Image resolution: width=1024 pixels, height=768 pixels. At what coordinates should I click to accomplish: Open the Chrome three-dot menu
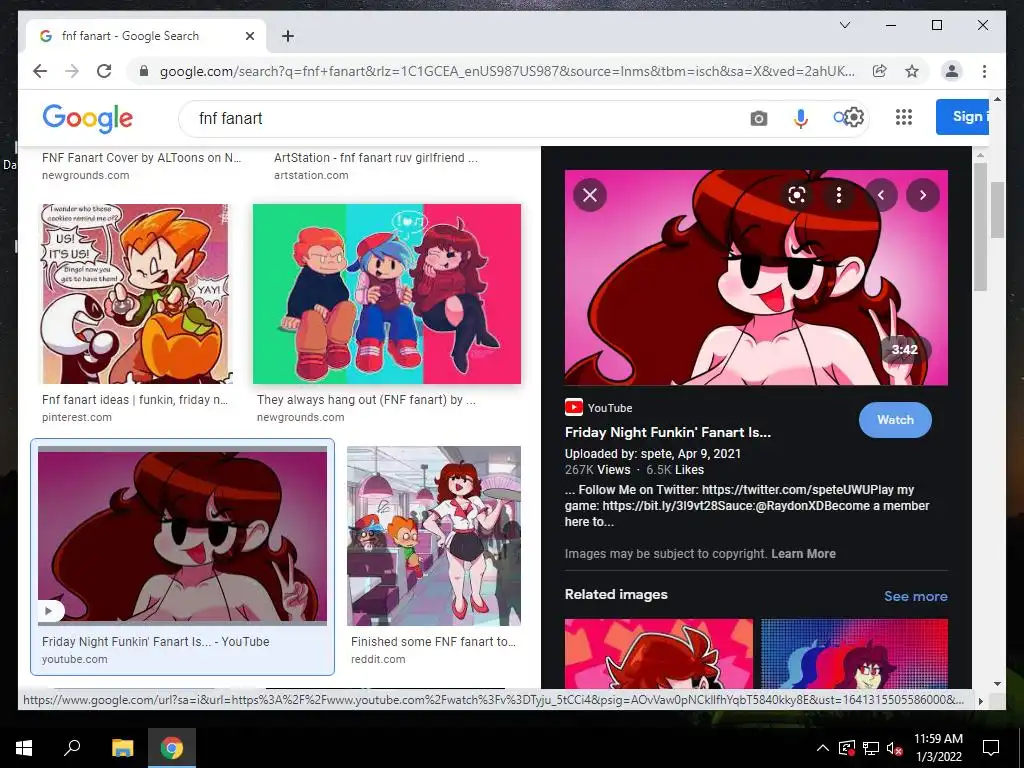984,71
